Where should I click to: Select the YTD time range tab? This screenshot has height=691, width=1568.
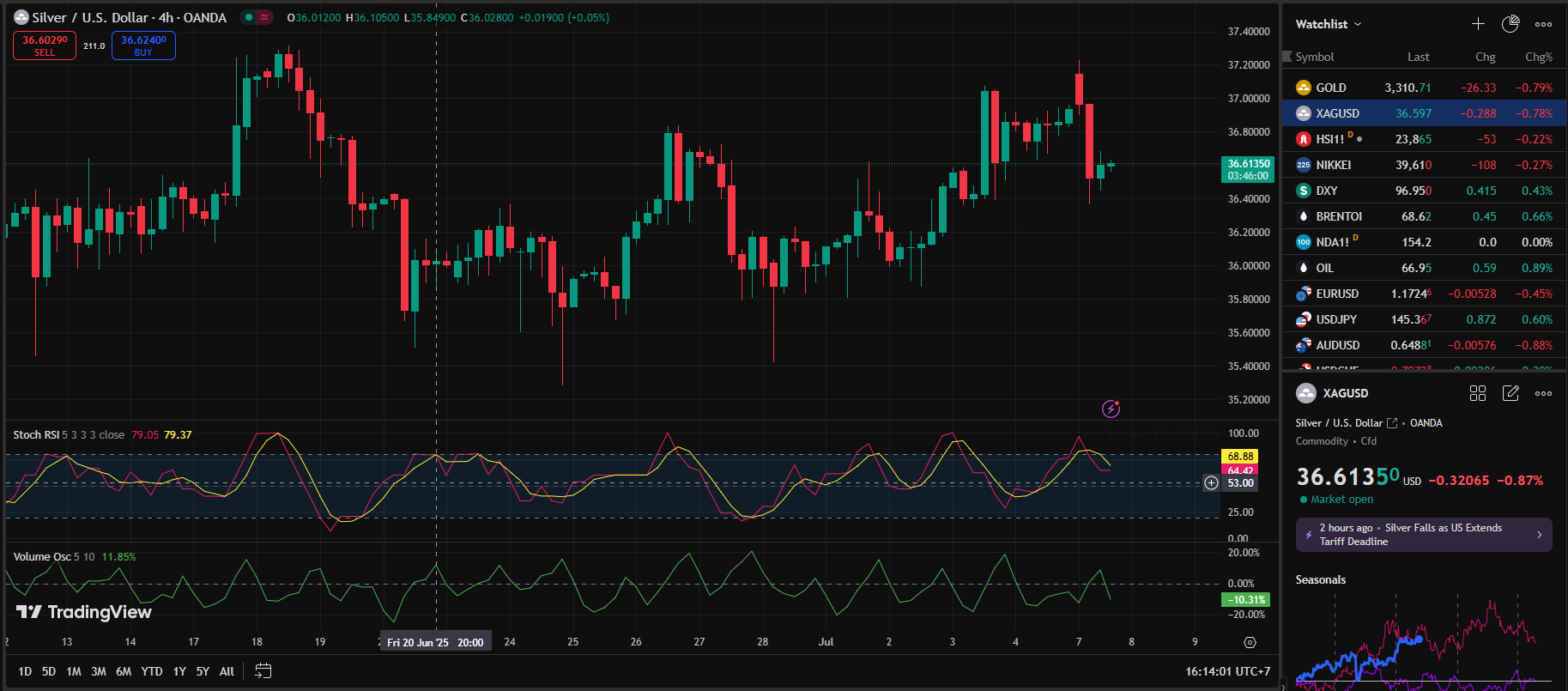coord(152,671)
